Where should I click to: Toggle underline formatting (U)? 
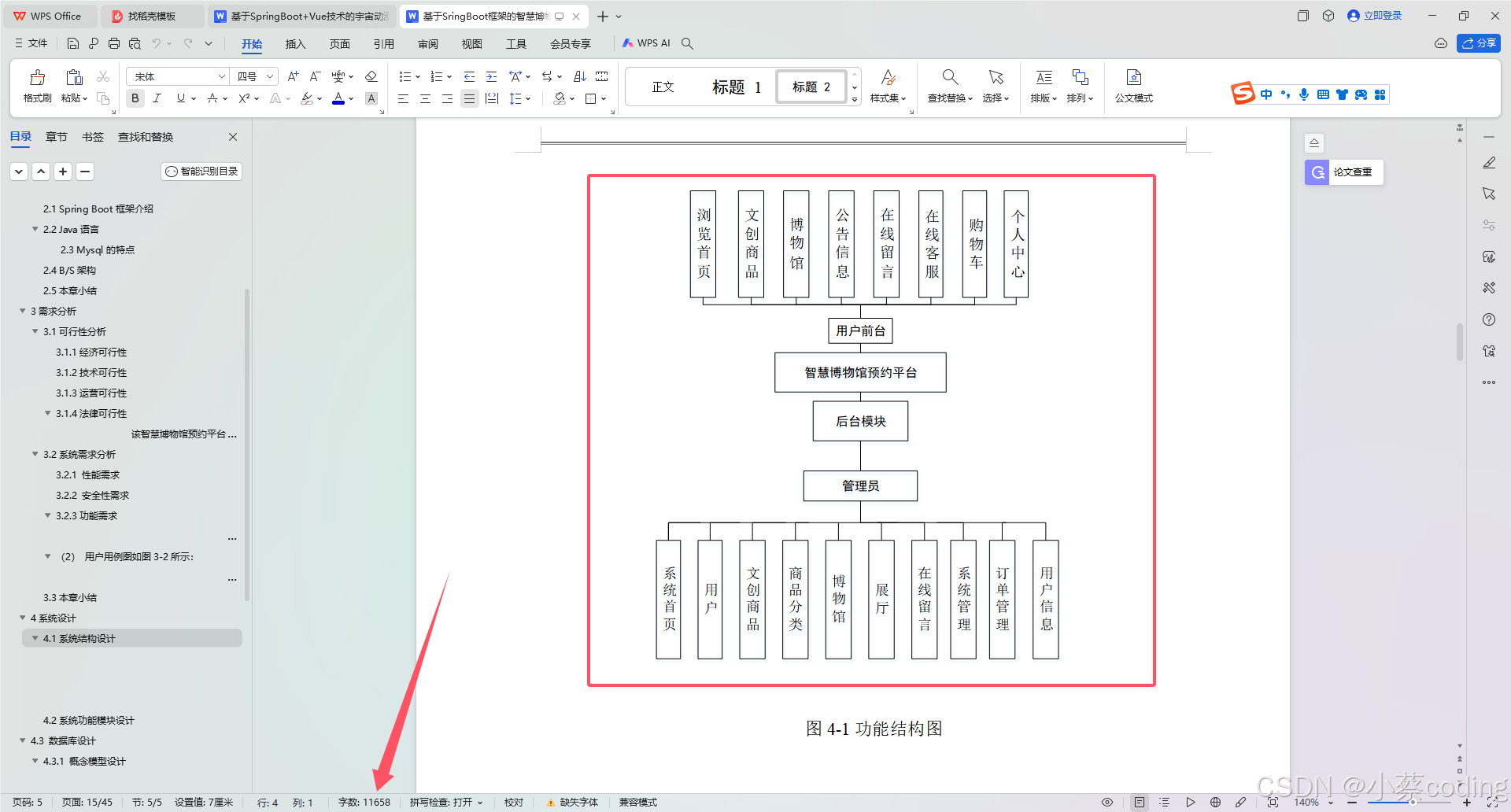[181, 98]
